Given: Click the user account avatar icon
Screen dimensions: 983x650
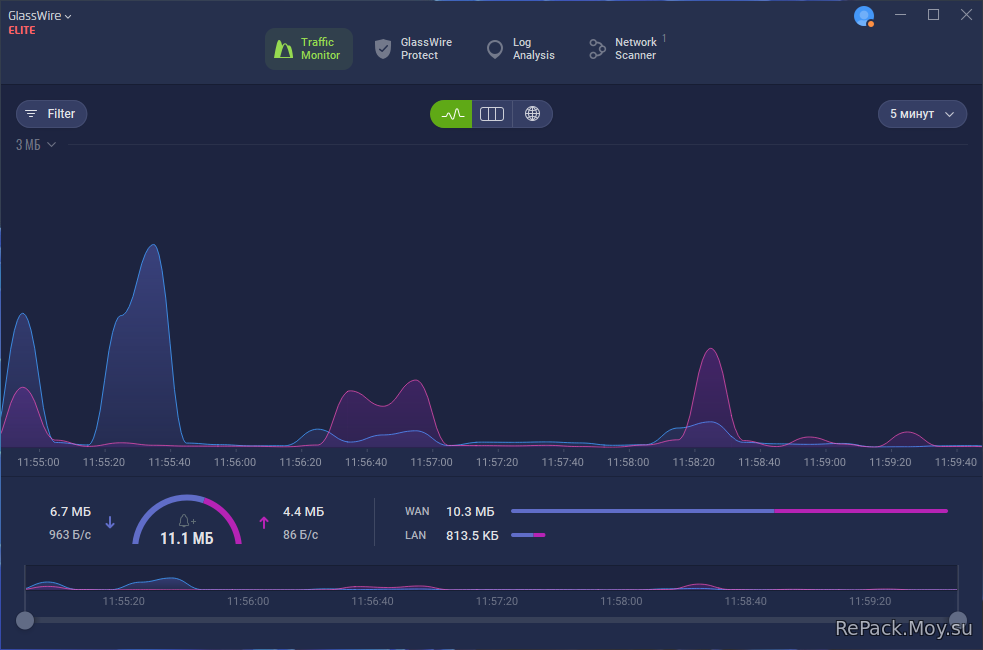Looking at the screenshot, I should pyautogui.click(x=864, y=16).
